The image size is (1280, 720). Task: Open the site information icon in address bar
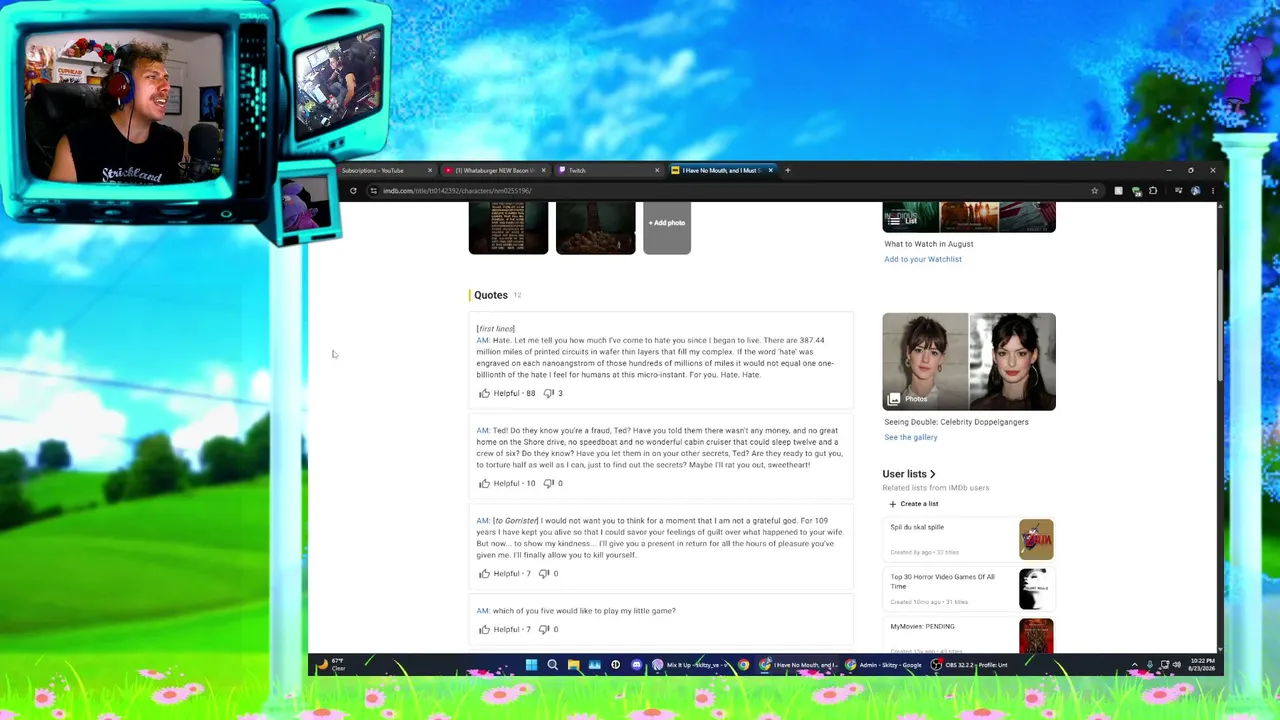click(x=373, y=191)
